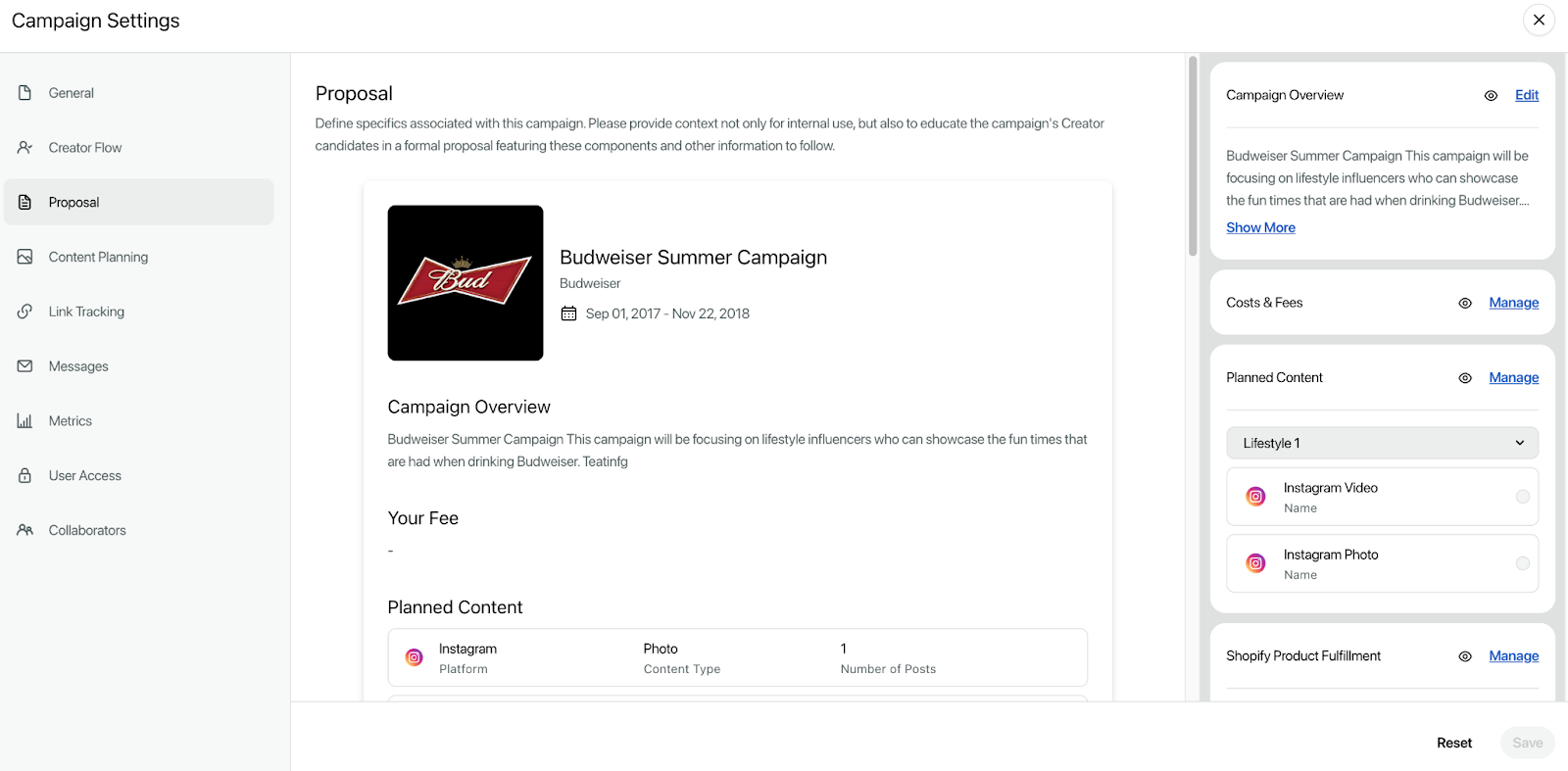Screen dimensions: 1568x771
Task: Toggle visibility eye for Planned Content
Action: click(x=1465, y=378)
